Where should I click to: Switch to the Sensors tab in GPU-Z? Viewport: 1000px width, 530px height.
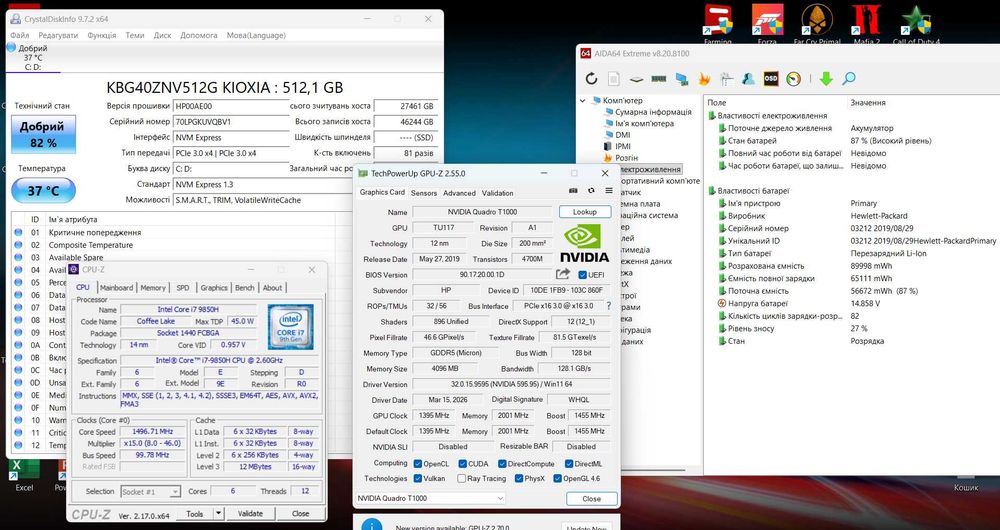coord(424,193)
